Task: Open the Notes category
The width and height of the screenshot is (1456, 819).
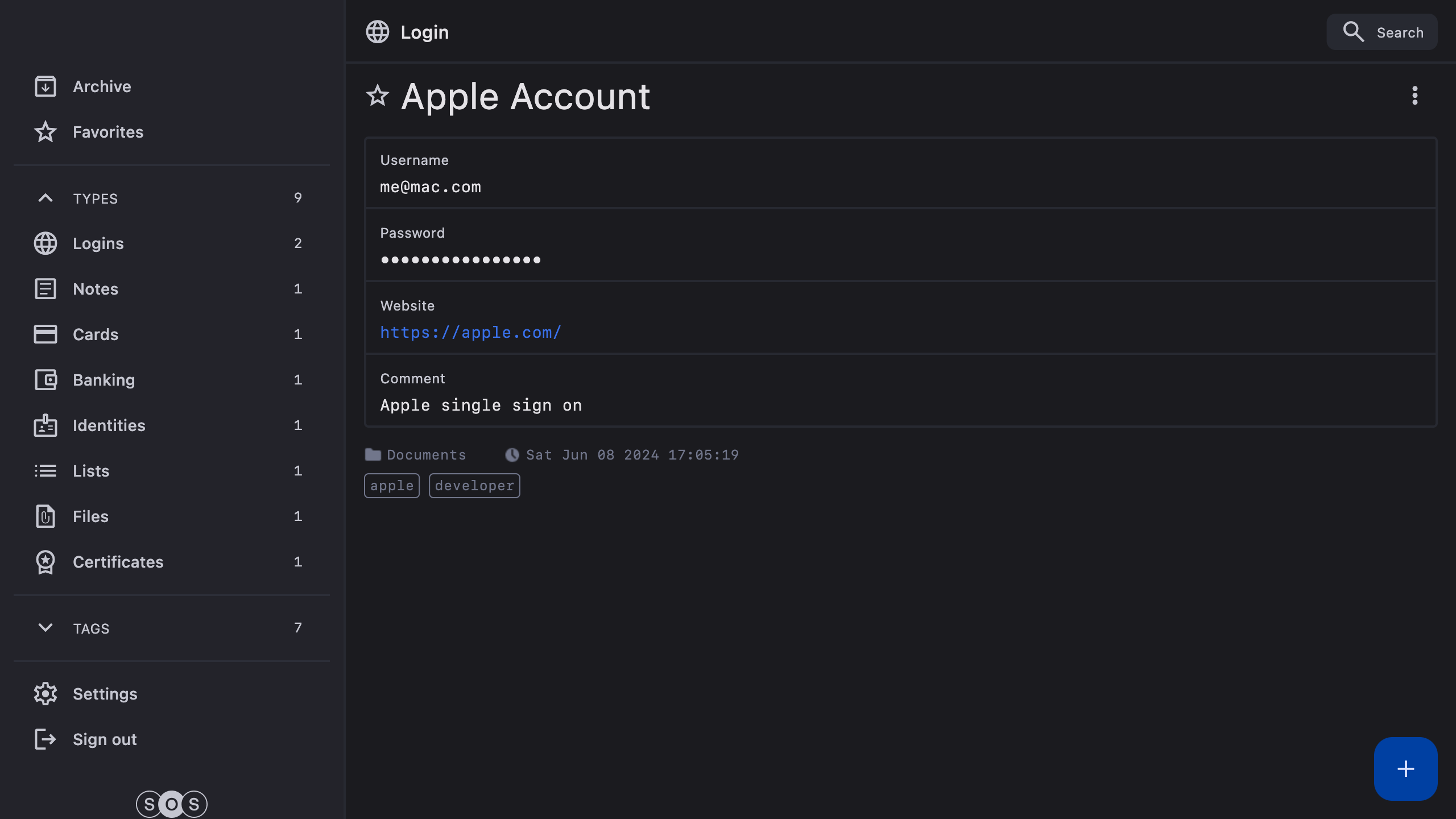Action: (96, 289)
